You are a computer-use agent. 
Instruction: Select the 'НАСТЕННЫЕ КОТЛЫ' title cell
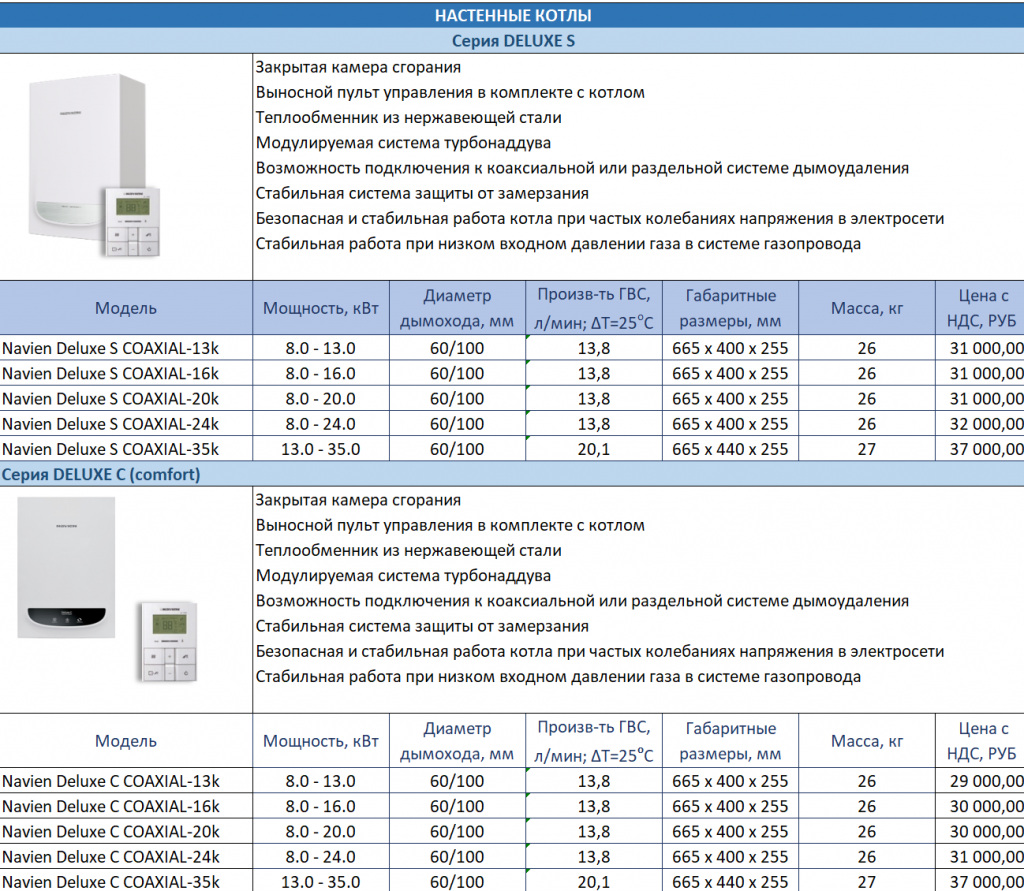[512, 15]
